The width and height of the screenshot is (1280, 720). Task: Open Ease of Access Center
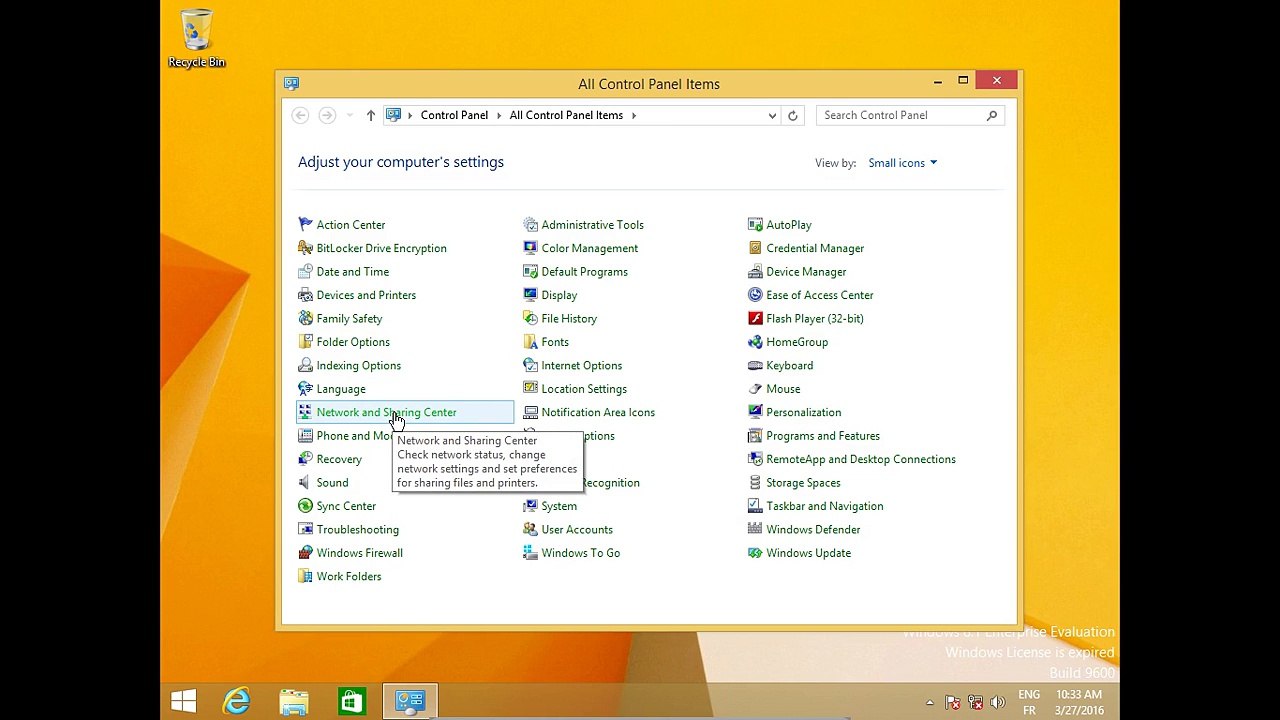coord(819,295)
